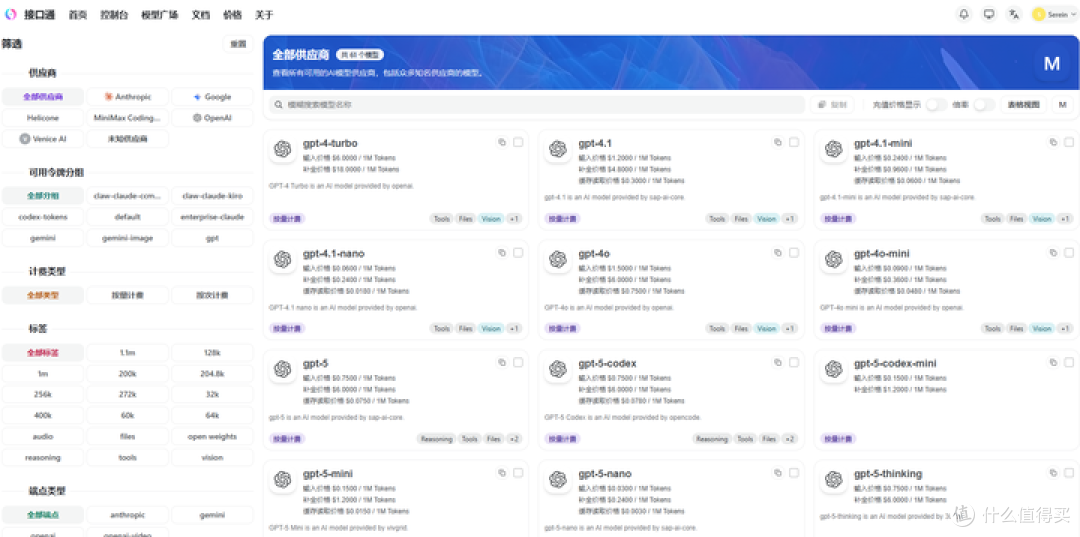The image size is (1080, 537).
Task: Check the gpt-4.1-nano card checkbox
Action: tap(518, 252)
